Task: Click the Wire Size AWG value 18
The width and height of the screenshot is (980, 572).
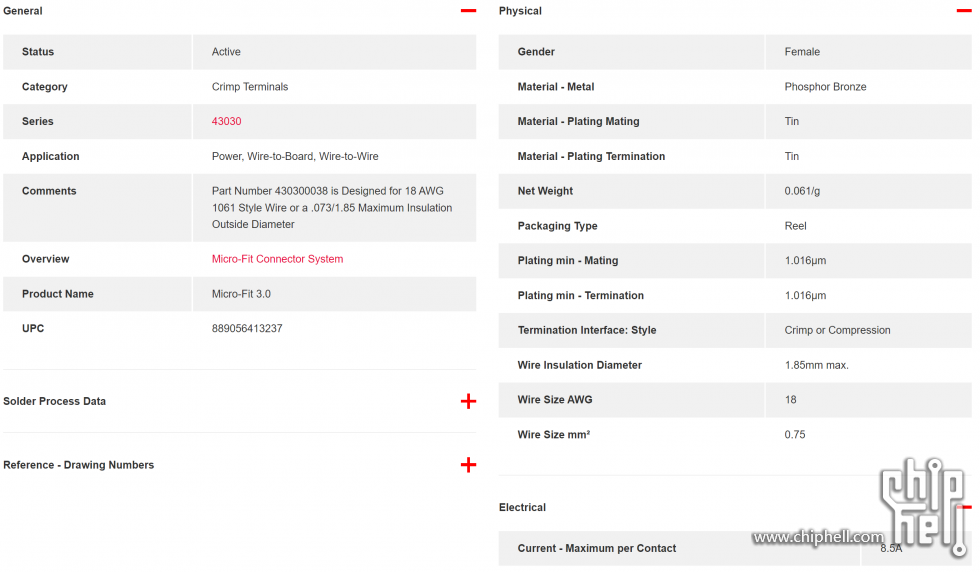Action: [x=790, y=399]
